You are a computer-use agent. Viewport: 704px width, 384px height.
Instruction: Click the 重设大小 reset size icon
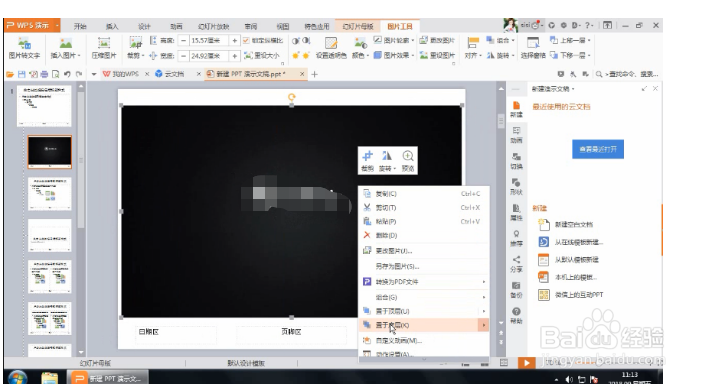pyautogui.click(x=262, y=55)
